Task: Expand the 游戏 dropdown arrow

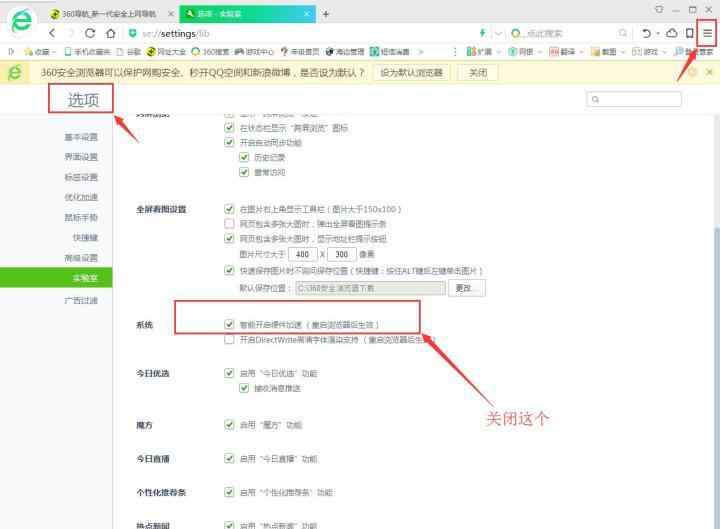Action: pyautogui.click(x=664, y=52)
